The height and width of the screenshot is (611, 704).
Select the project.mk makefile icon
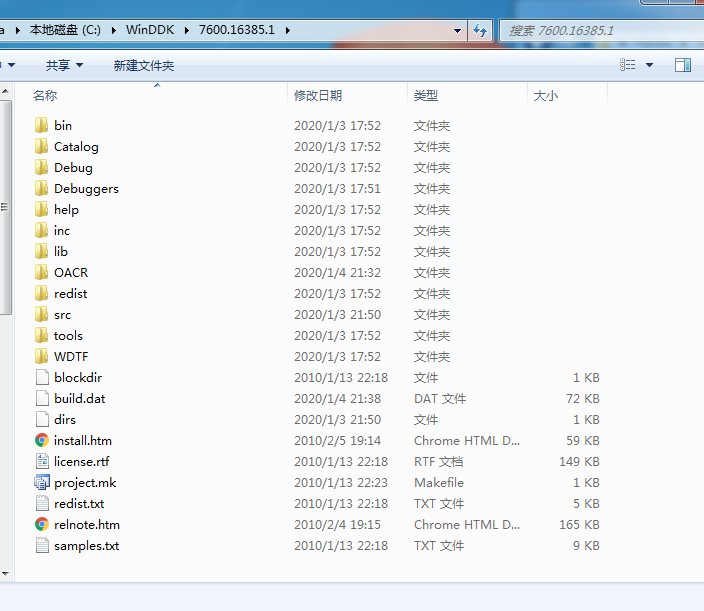42,483
